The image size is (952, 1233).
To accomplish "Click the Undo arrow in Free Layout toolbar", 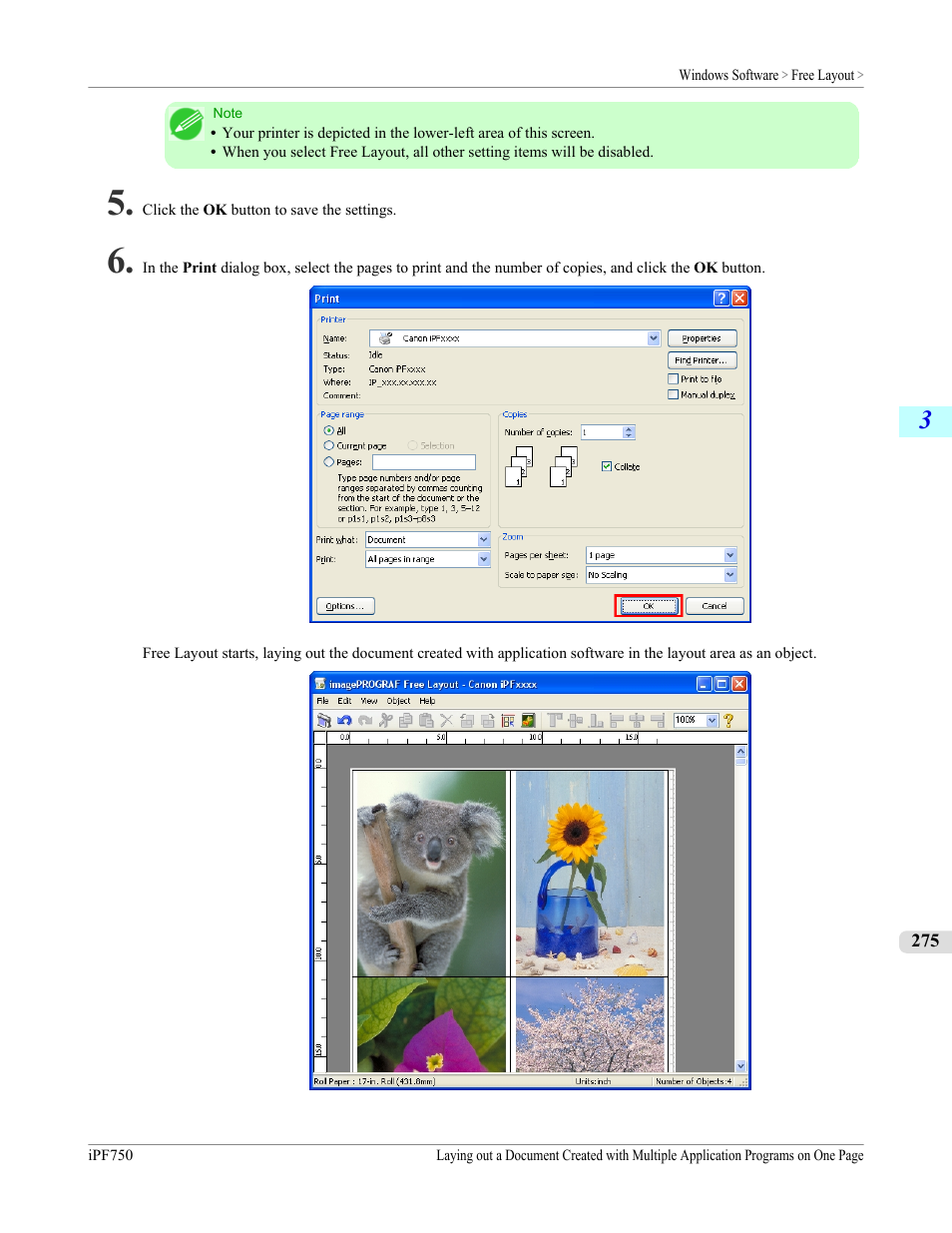I will [344, 720].
